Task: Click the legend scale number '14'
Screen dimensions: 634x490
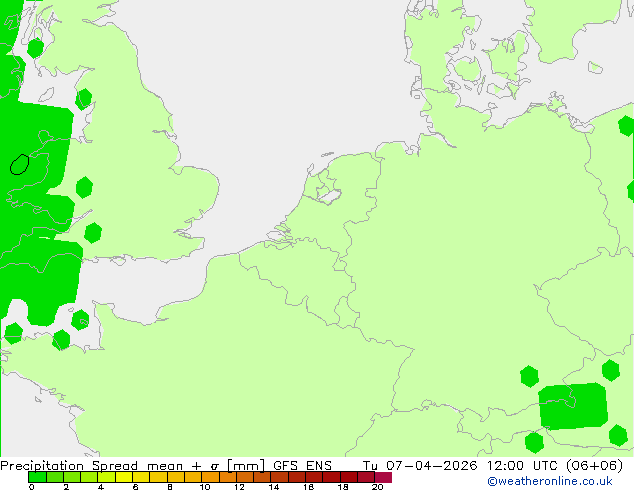Action: (274, 487)
